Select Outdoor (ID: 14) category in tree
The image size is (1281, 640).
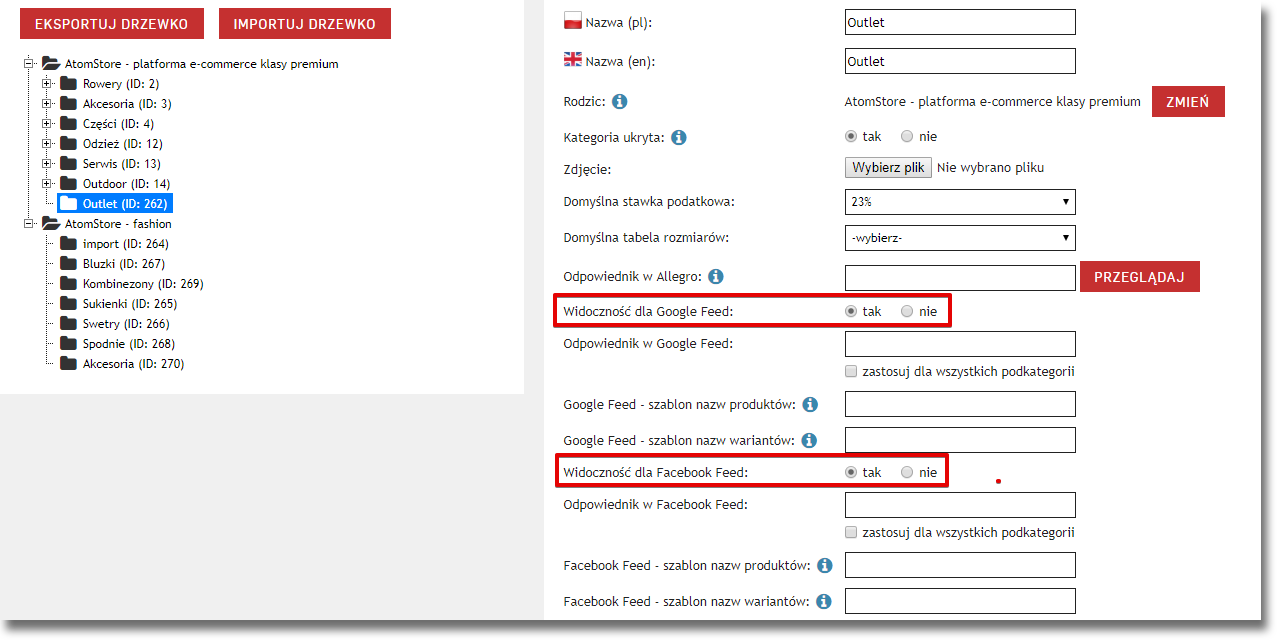(x=126, y=184)
